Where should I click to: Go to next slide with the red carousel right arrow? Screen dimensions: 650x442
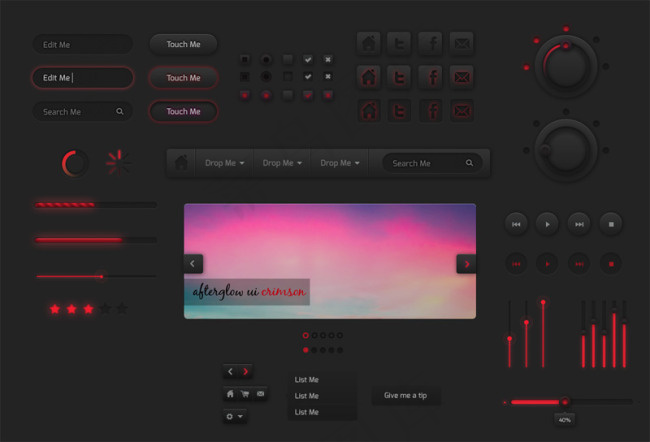466,264
